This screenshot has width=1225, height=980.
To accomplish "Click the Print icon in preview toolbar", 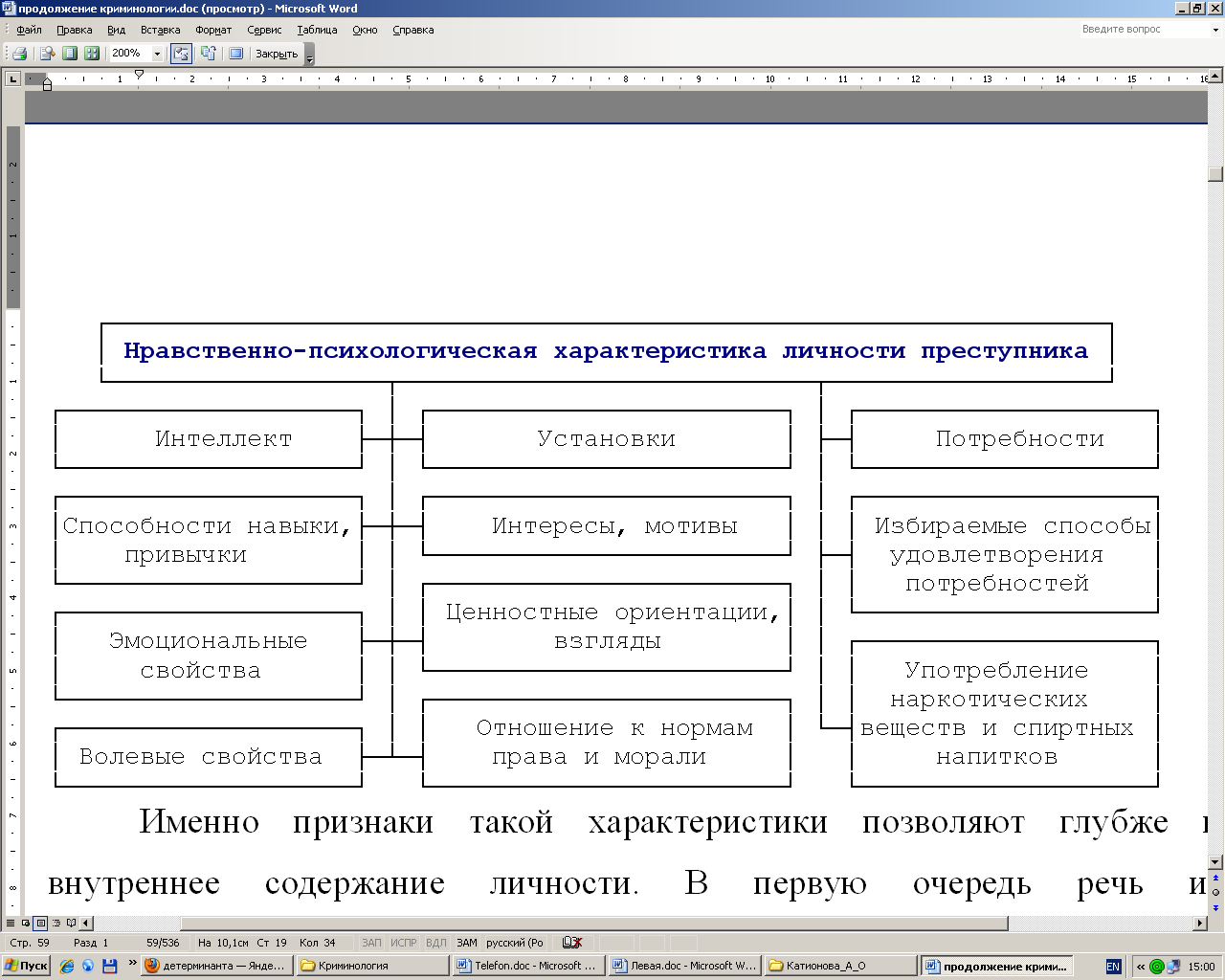I will 19,54.
